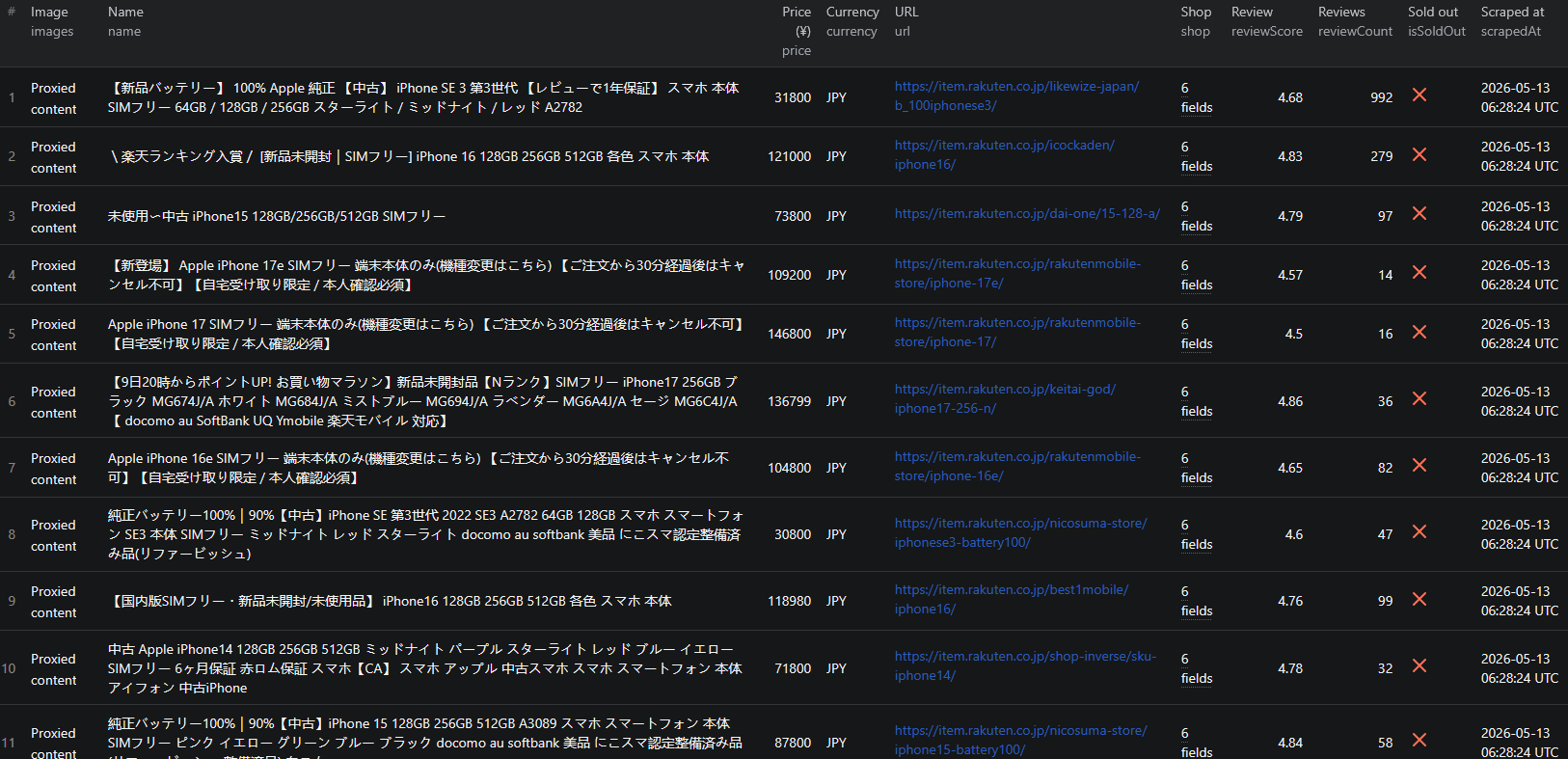
Task: Click the price cell 73800
Action: click(x=793, y=216)
